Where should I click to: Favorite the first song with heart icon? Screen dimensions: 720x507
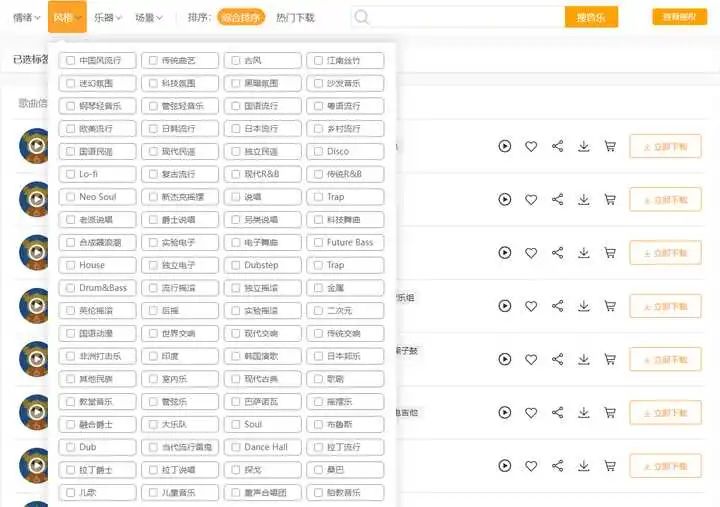(531, 146)
